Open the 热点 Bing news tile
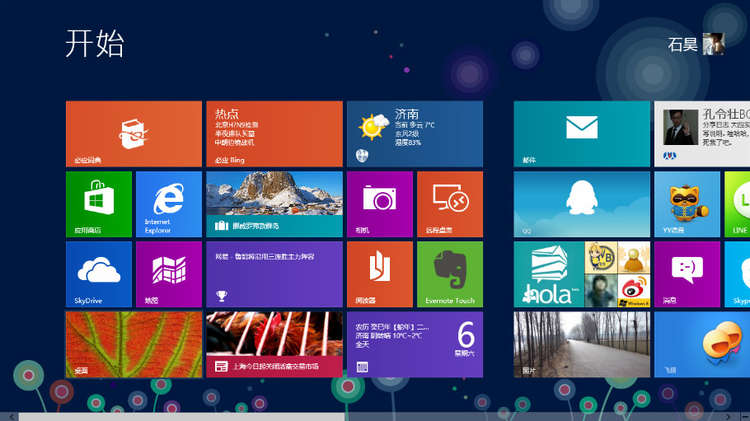The image size is (750, 421). pyautogui.click(x=274, y=134)
